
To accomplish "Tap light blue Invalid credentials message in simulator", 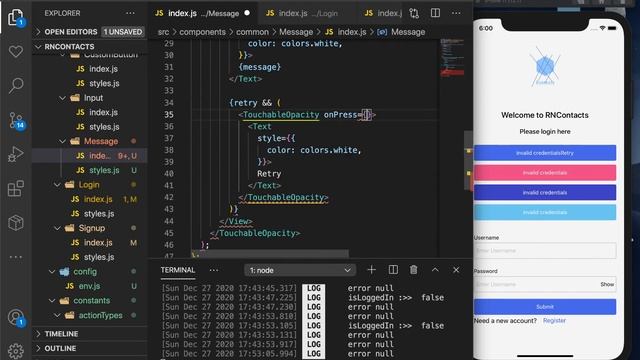I will 545,212.
